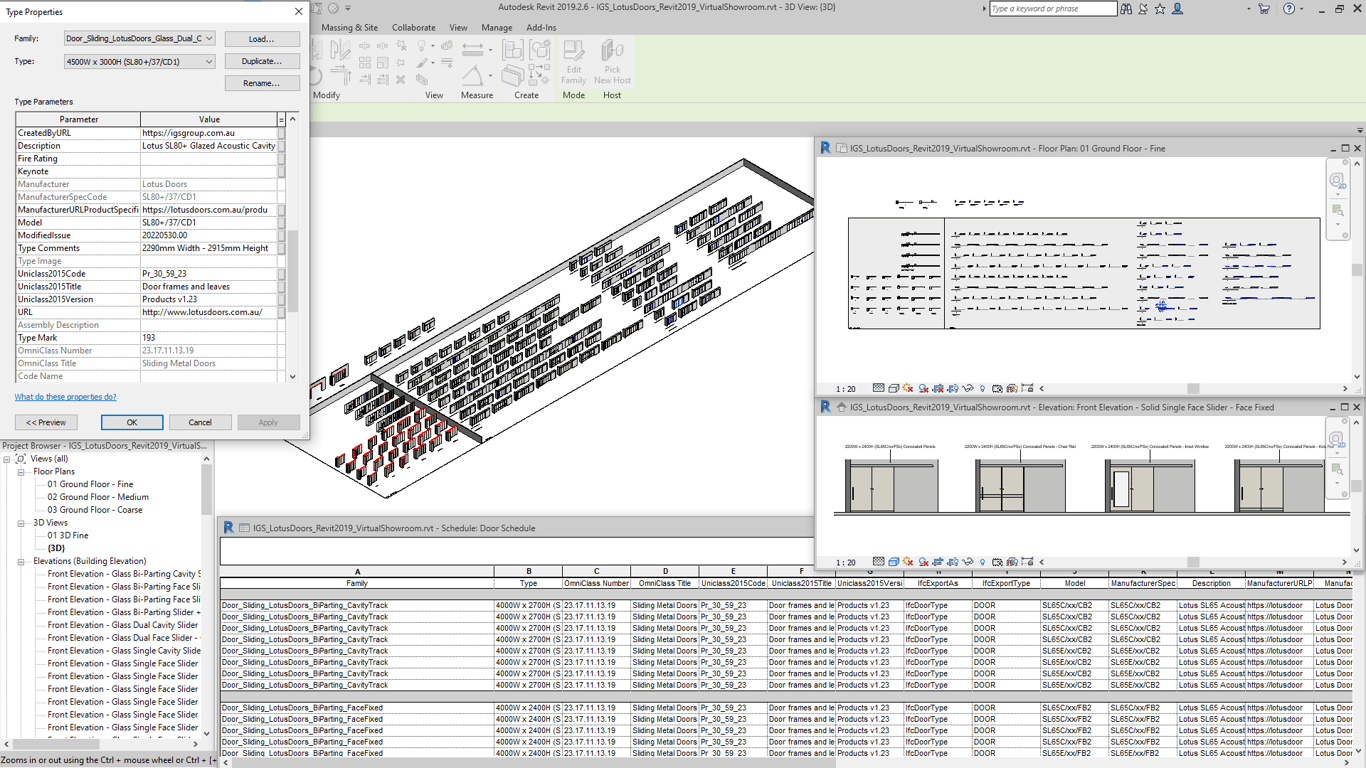Click the Duplicate... button
Viewport: 1366px width, 768px height.
coord(262,61)
